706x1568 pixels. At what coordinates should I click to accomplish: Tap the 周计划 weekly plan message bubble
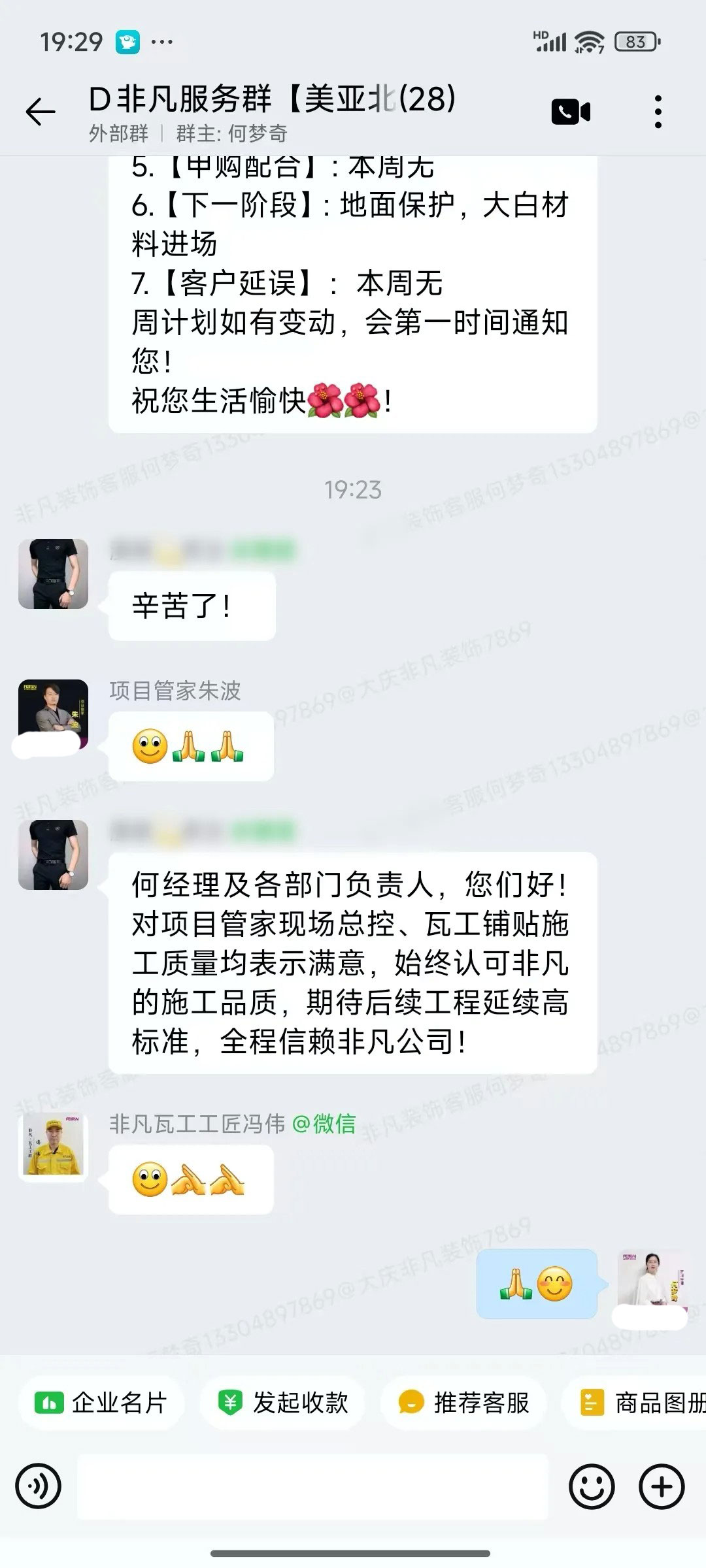tap(353, 294)
